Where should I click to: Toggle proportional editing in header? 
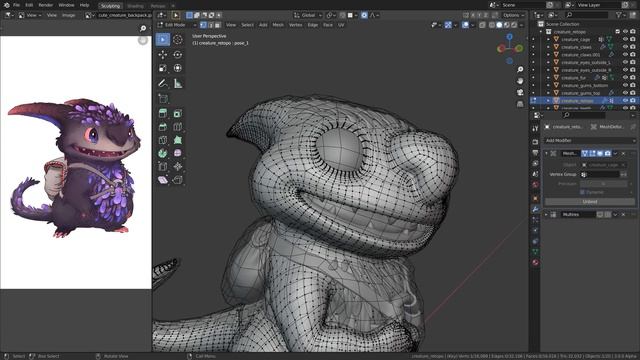click(364, 15)
